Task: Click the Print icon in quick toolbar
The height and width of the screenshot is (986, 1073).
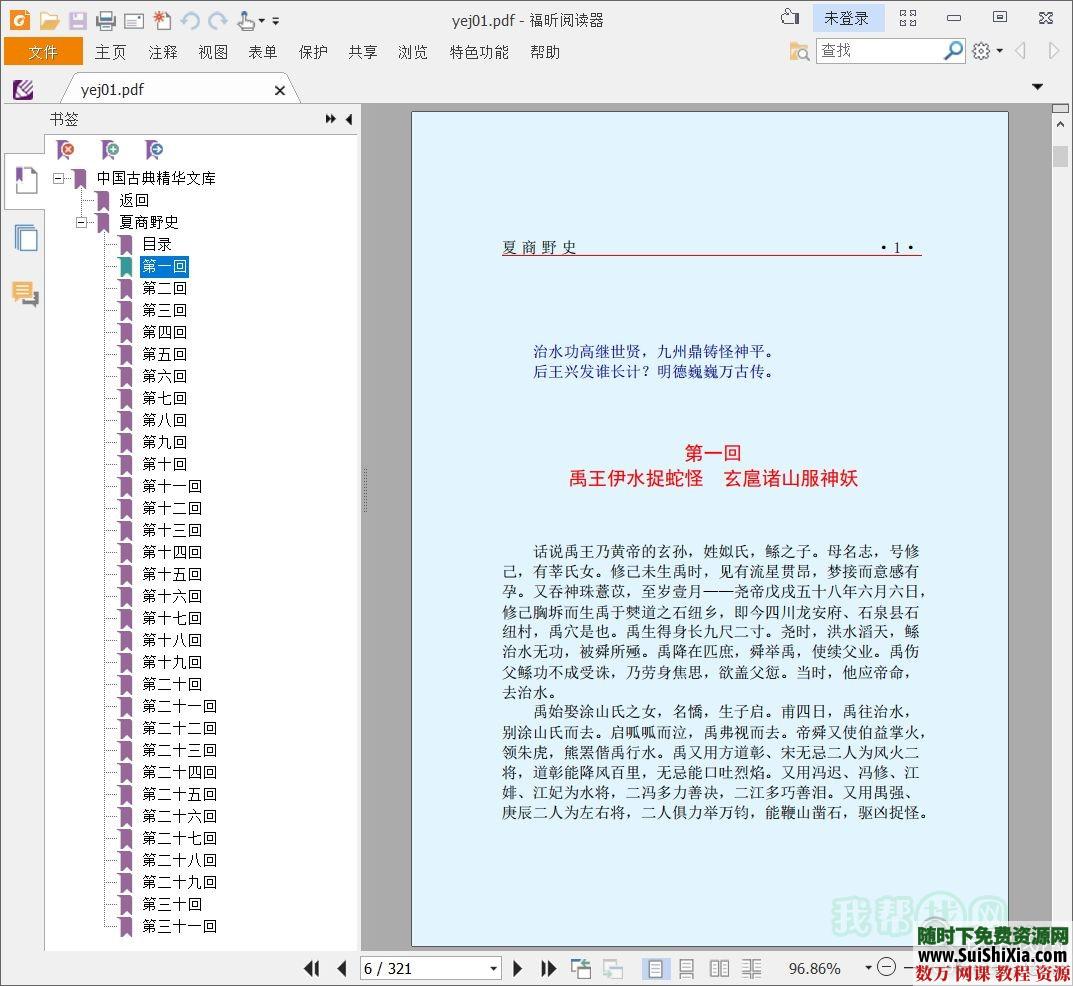Action: [106, 20]
